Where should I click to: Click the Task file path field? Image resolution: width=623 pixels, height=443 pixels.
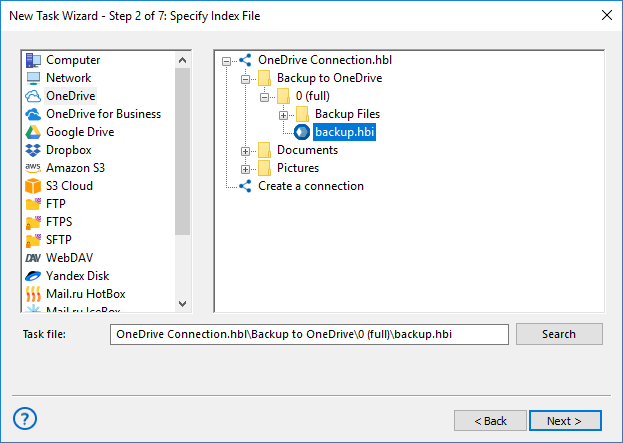tap(309, 334)
